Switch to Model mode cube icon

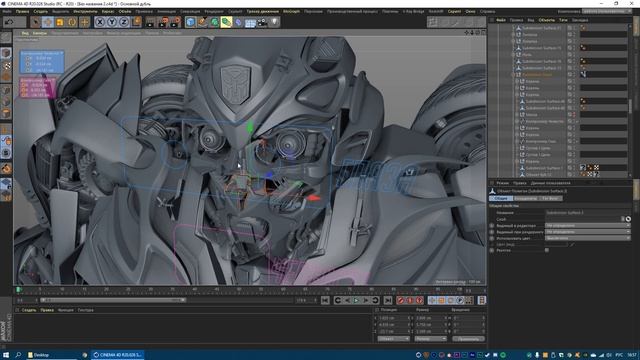coord(6,53)
